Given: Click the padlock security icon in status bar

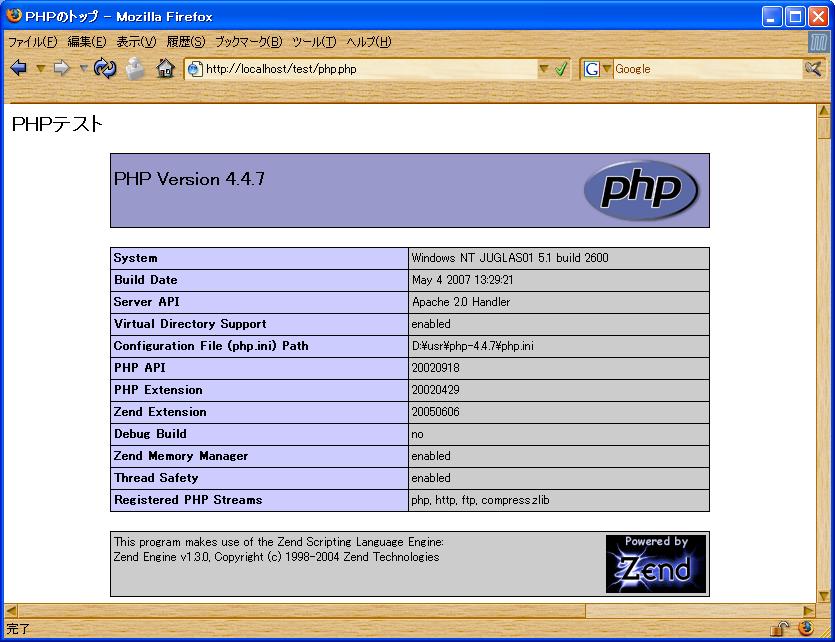Looking at the screenshot, I should coord(780,629).
